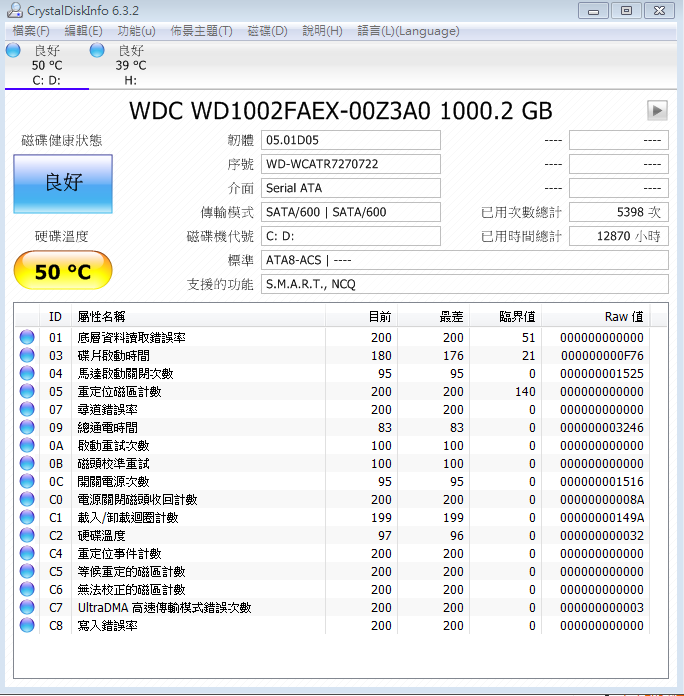Click raw value 000000000F76
The width and height of the screenshot is (684, 696).
pyautogui.click(x=602, y=356)
